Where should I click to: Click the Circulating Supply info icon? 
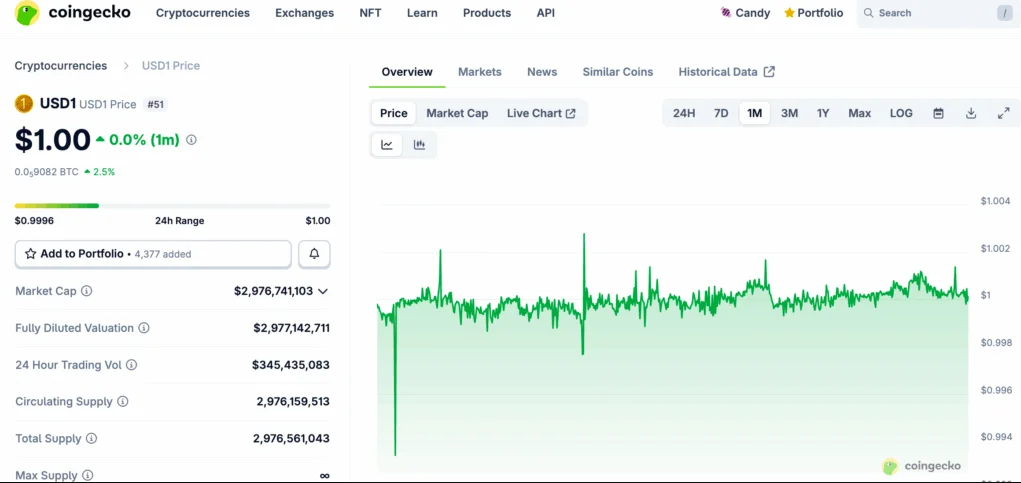[122, 402]
